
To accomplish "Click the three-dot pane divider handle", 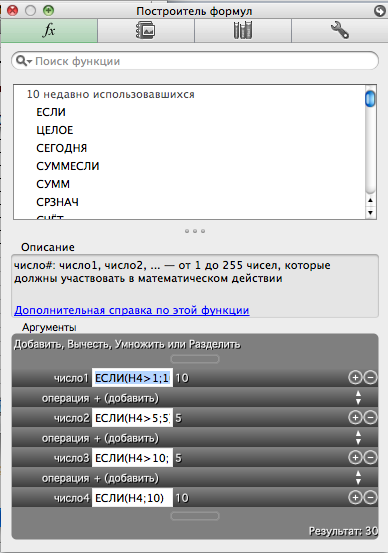I will point(195,231).
